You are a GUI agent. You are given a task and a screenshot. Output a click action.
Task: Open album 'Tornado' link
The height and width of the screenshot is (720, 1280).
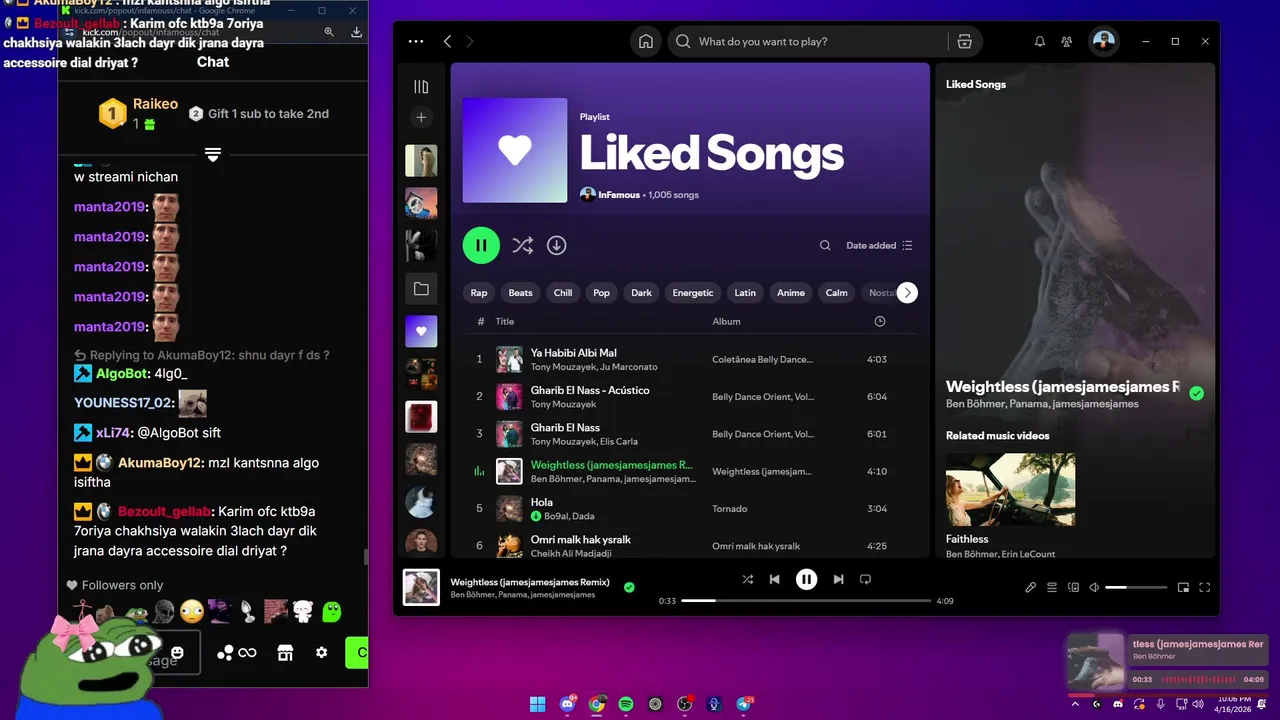pos(730,509)
